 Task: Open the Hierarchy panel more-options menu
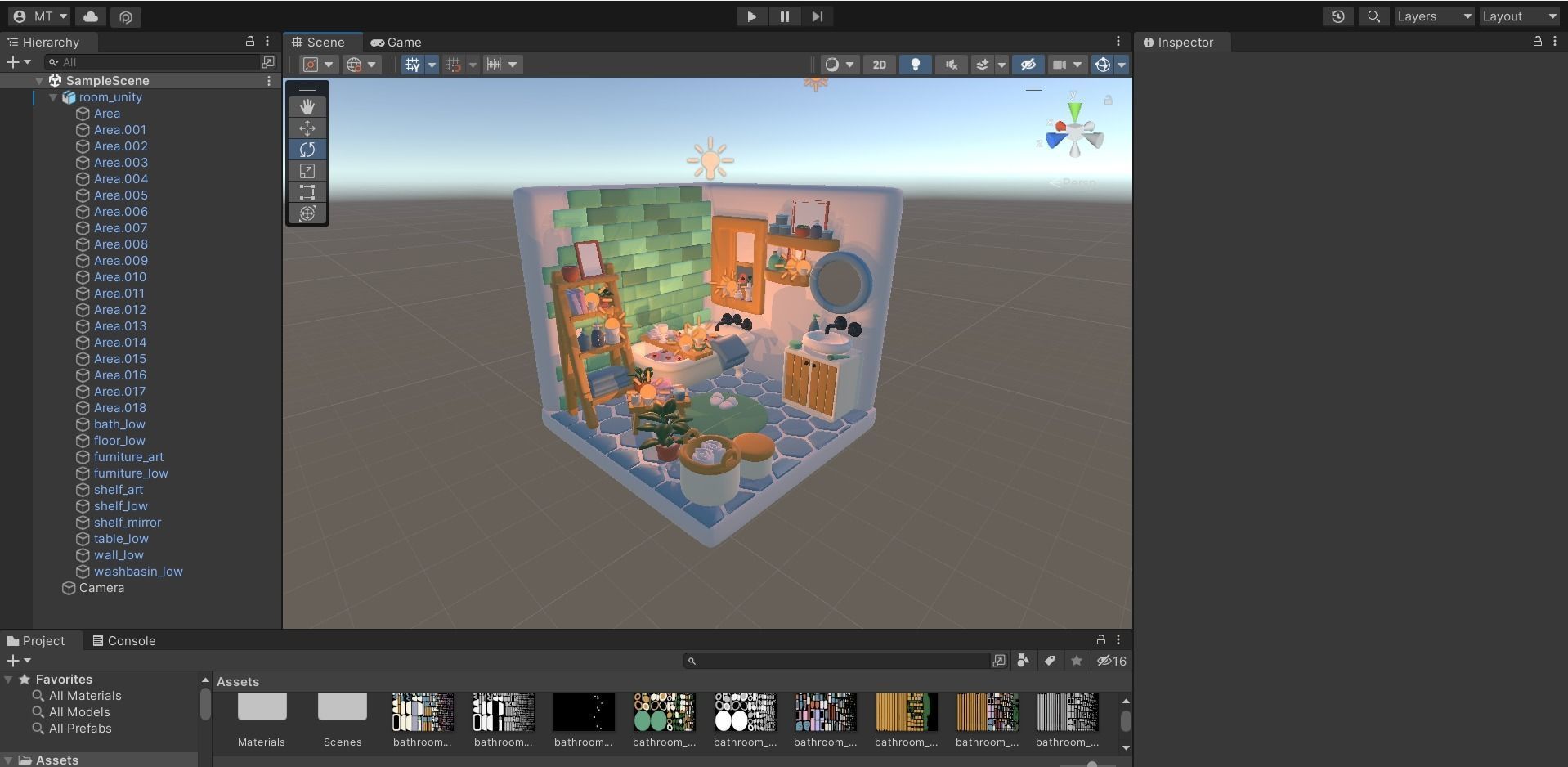tap(267, 42)
